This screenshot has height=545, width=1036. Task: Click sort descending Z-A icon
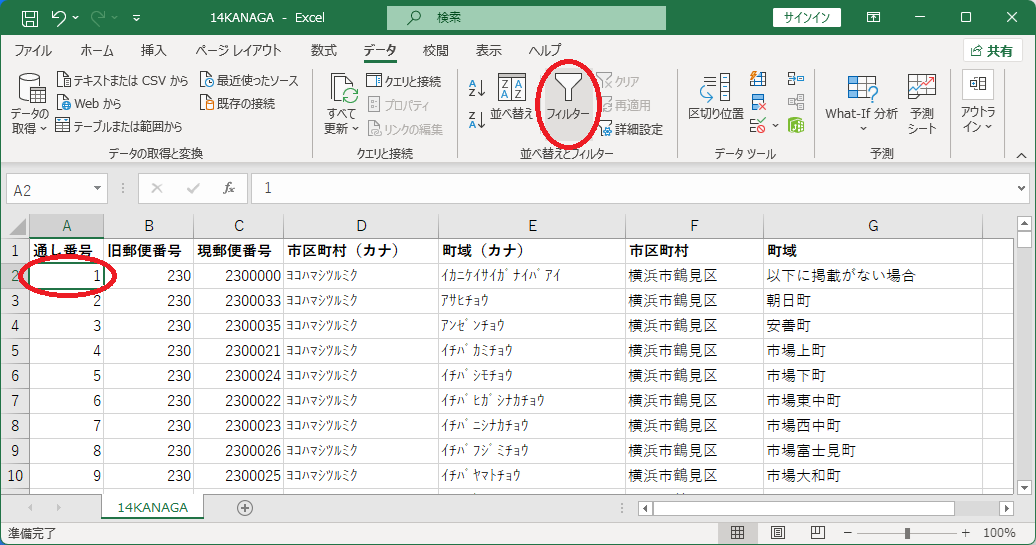(x=476, y=120)
